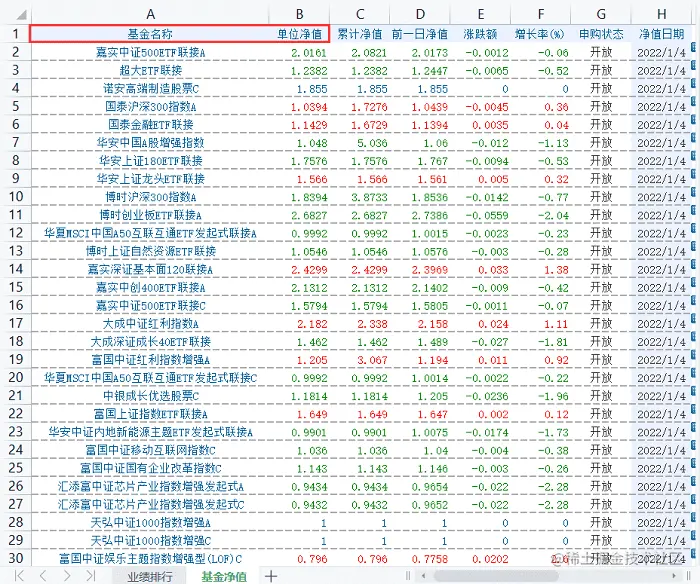The width and height of the screenshot is (700, 584).
Task: Select row 23 header
Action: point(16,432)
